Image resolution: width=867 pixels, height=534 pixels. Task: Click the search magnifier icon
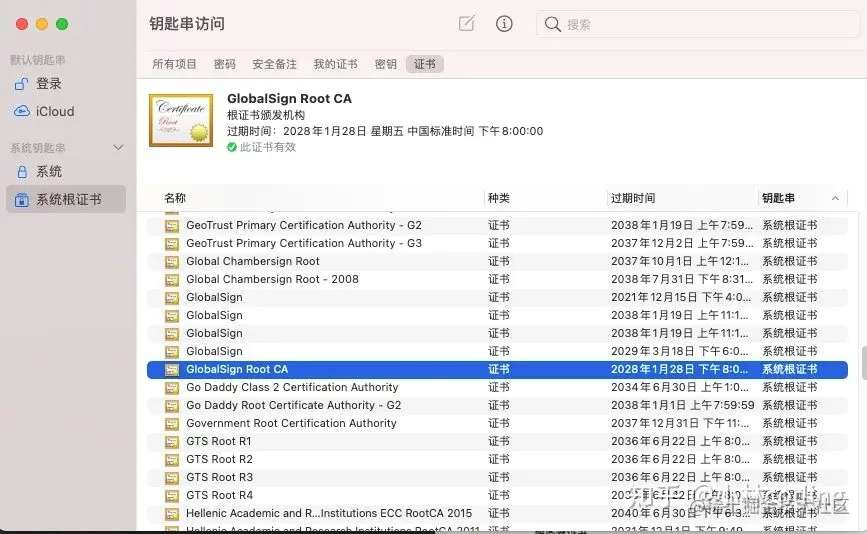pyautogui.click(x=552, y=24)
